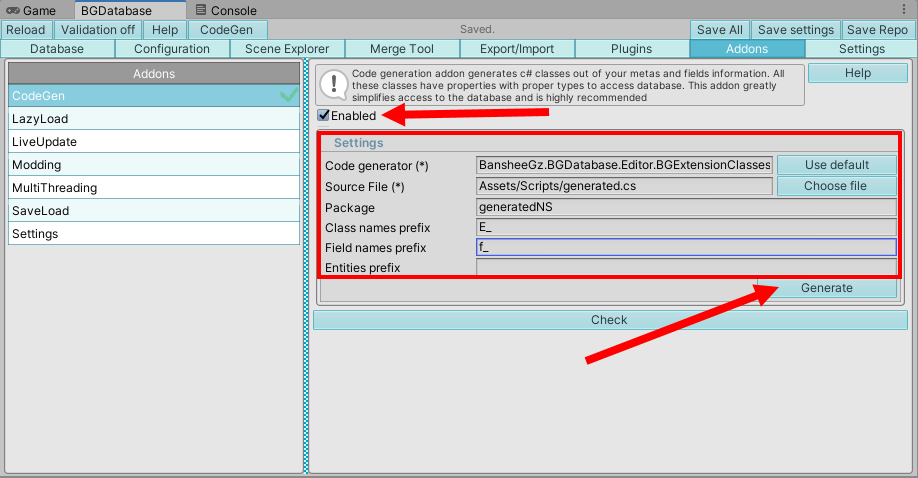The height and width of the screenshot is (478, 918).
Task: Click the Class names prefix field
Action: pos(686,227)
